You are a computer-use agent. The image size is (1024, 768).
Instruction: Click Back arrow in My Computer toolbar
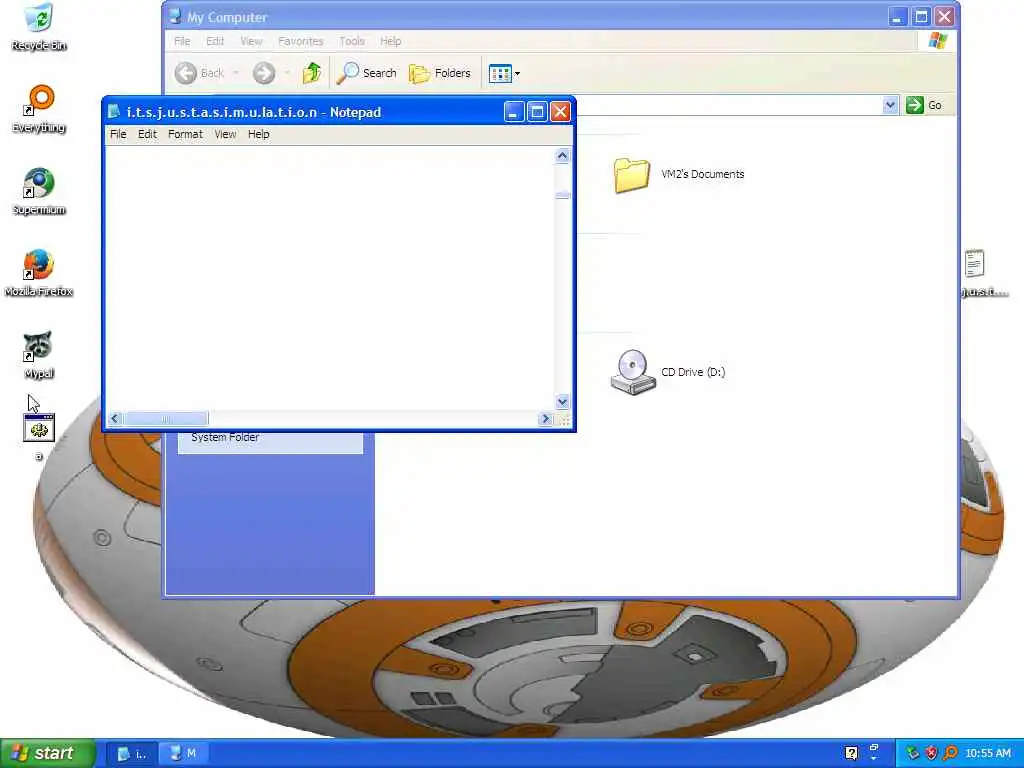pos(200,73)
